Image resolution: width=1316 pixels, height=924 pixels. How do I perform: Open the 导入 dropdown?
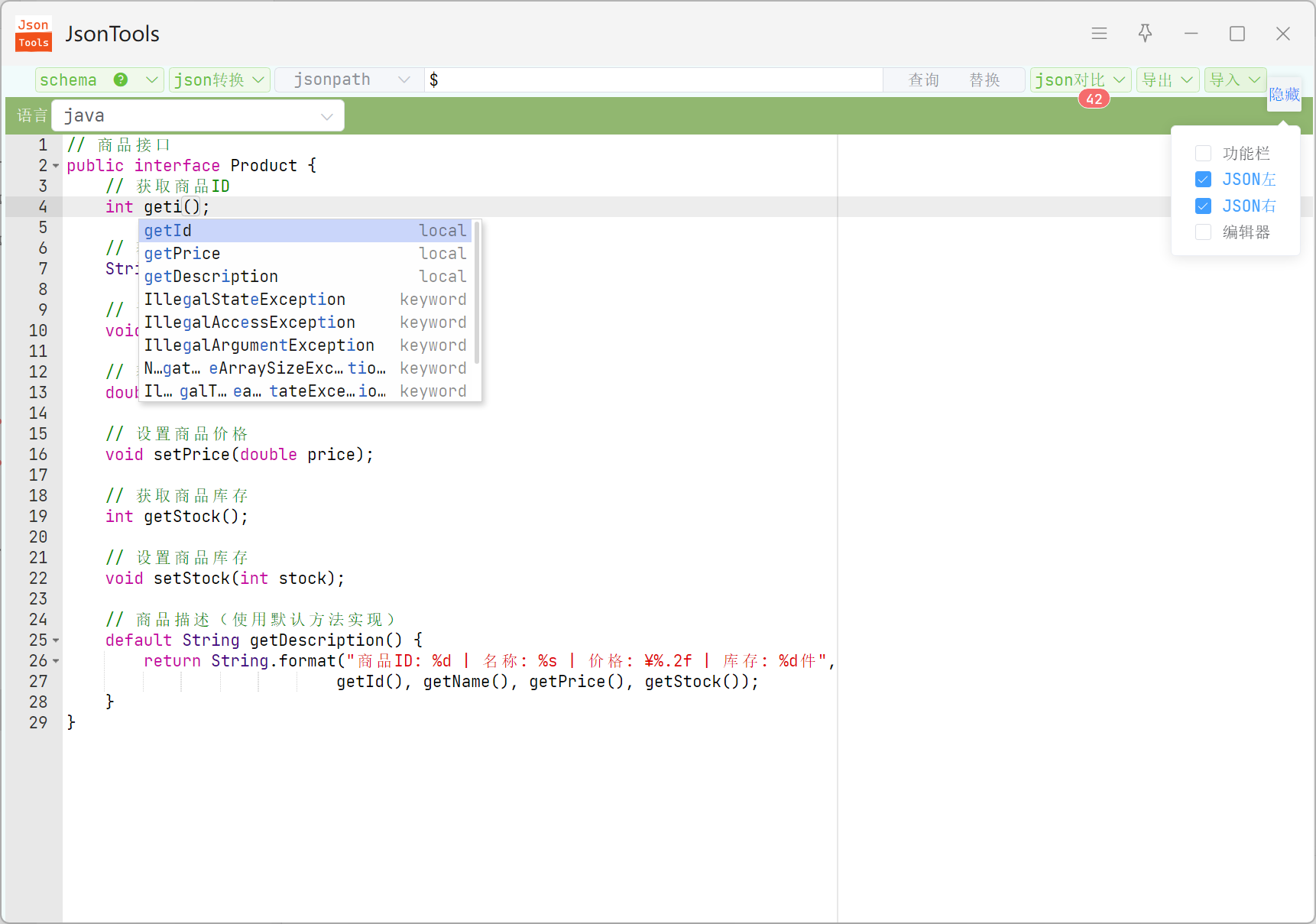(1235, 79)
